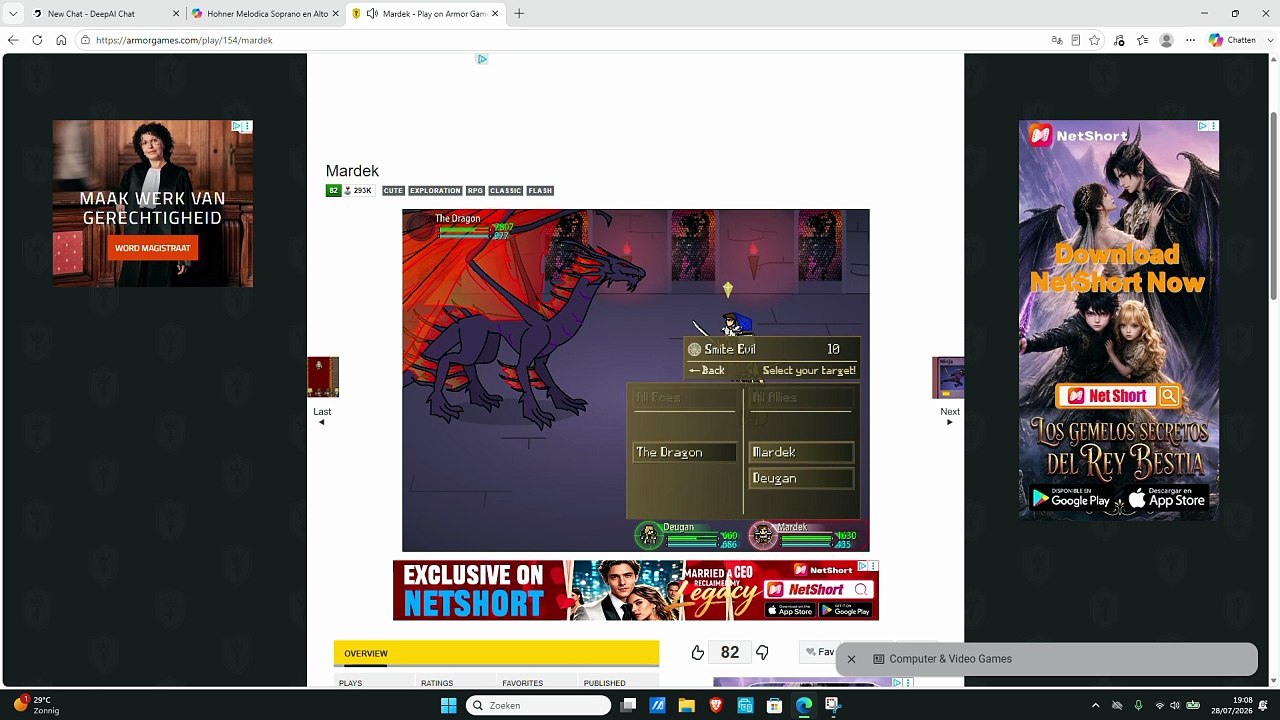Open the volume control in system tray
This screenshot has height=720, width=1280.
[1175, 705]
